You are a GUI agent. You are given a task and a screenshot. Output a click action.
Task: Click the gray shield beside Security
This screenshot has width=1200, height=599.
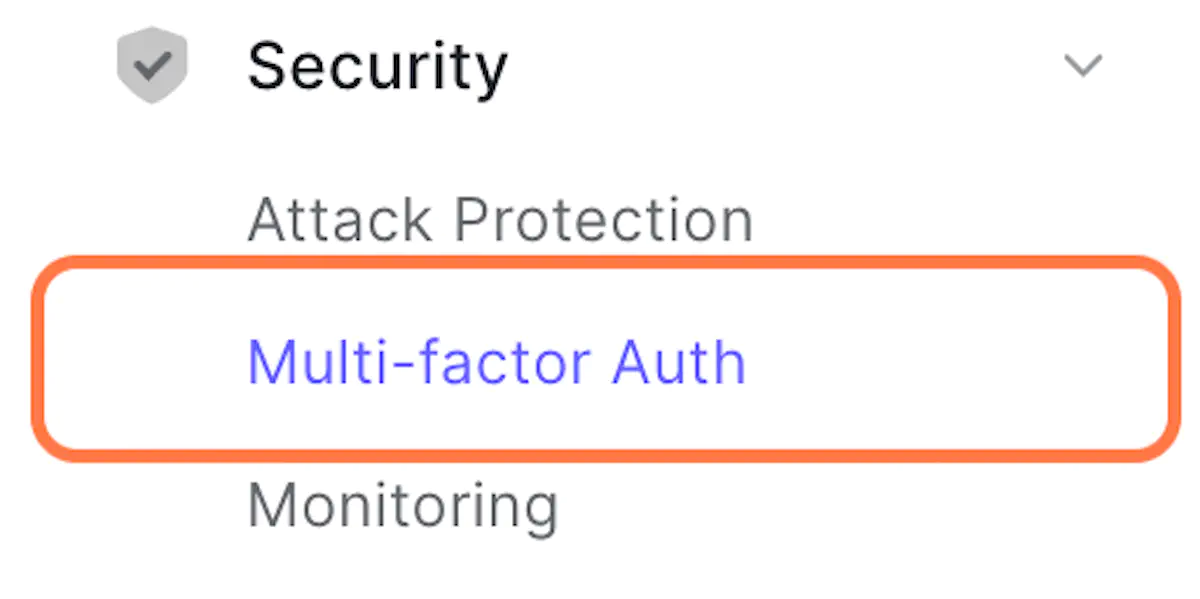pos(152,65)
